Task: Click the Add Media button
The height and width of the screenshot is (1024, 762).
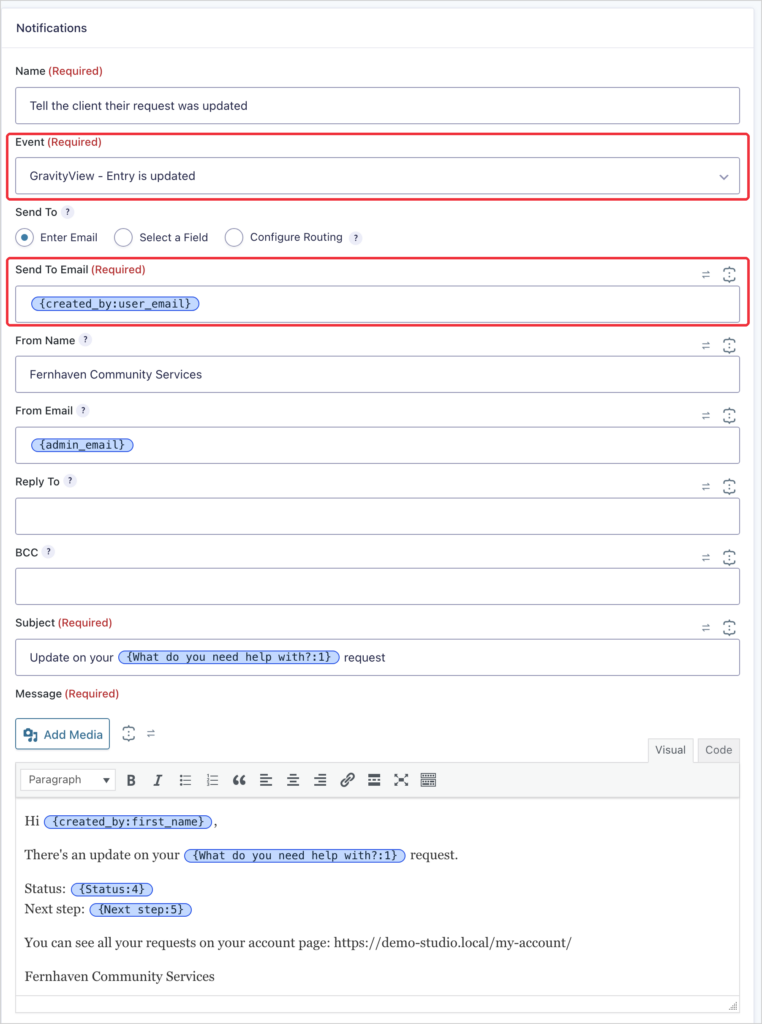Action: 63,734
